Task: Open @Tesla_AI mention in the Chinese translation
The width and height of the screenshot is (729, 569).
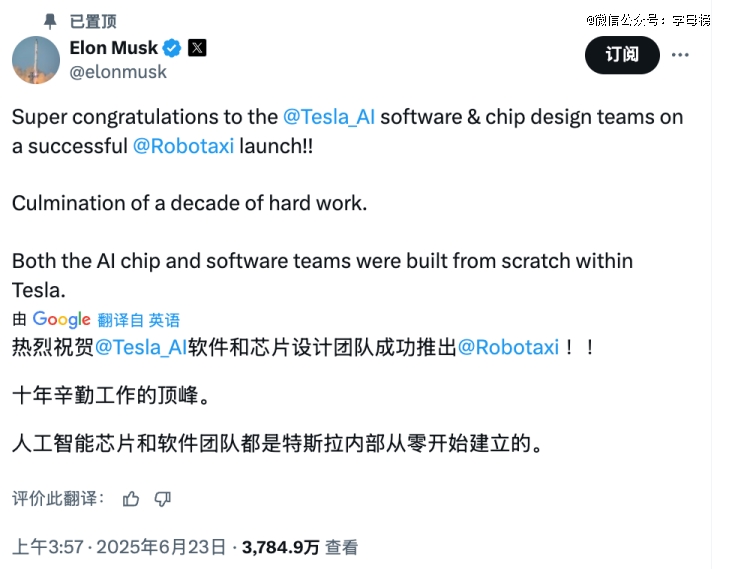Action: coord(142,347)
